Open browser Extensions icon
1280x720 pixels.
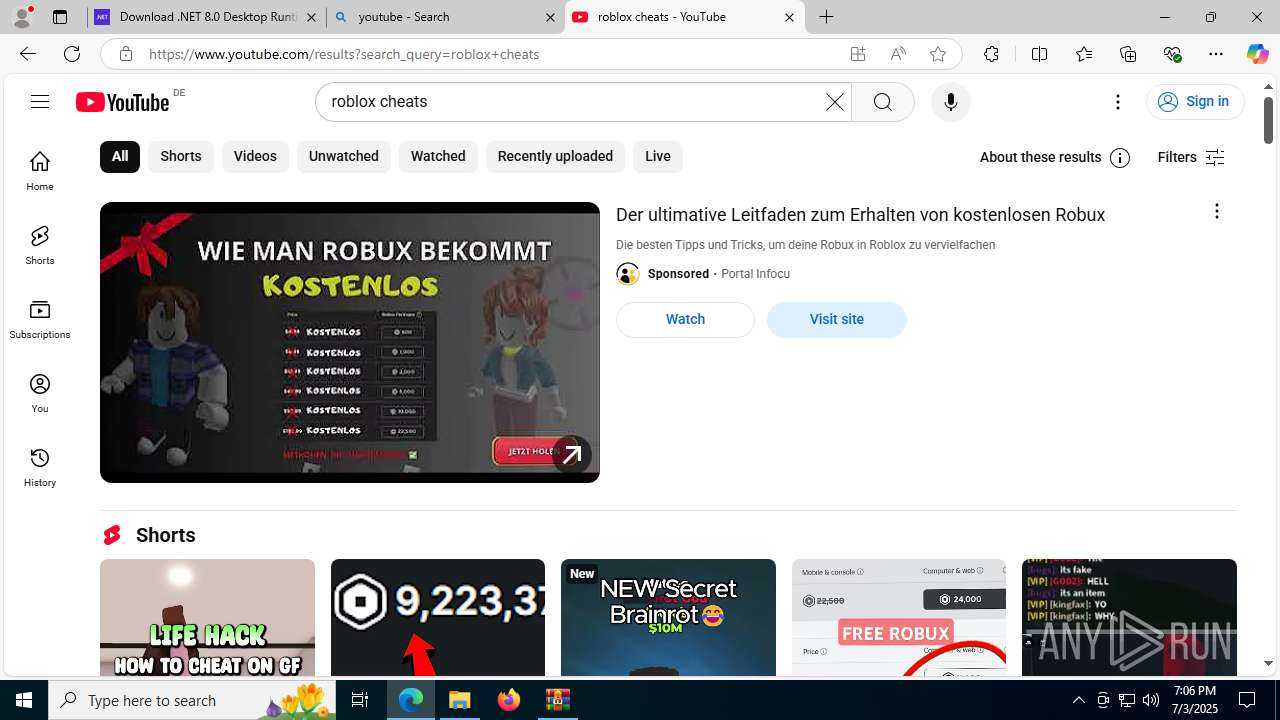pos(991,54)
